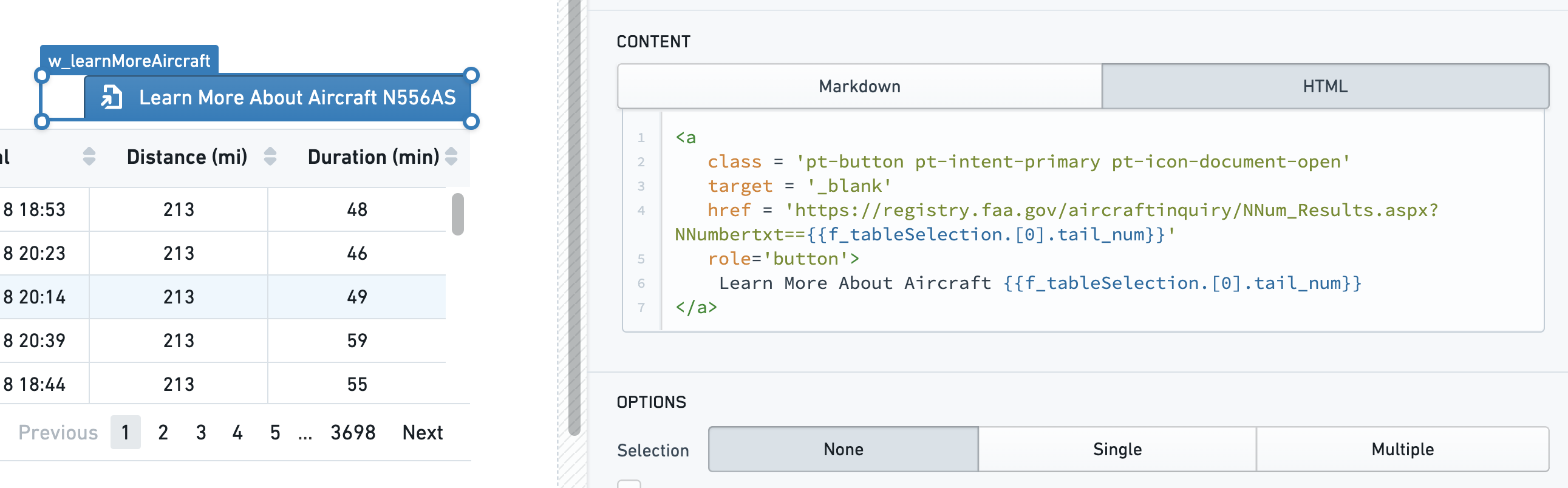This screenshot has height=488, width=1568.
Task: Go to the Next page of results
Action: tap(423, 432)
